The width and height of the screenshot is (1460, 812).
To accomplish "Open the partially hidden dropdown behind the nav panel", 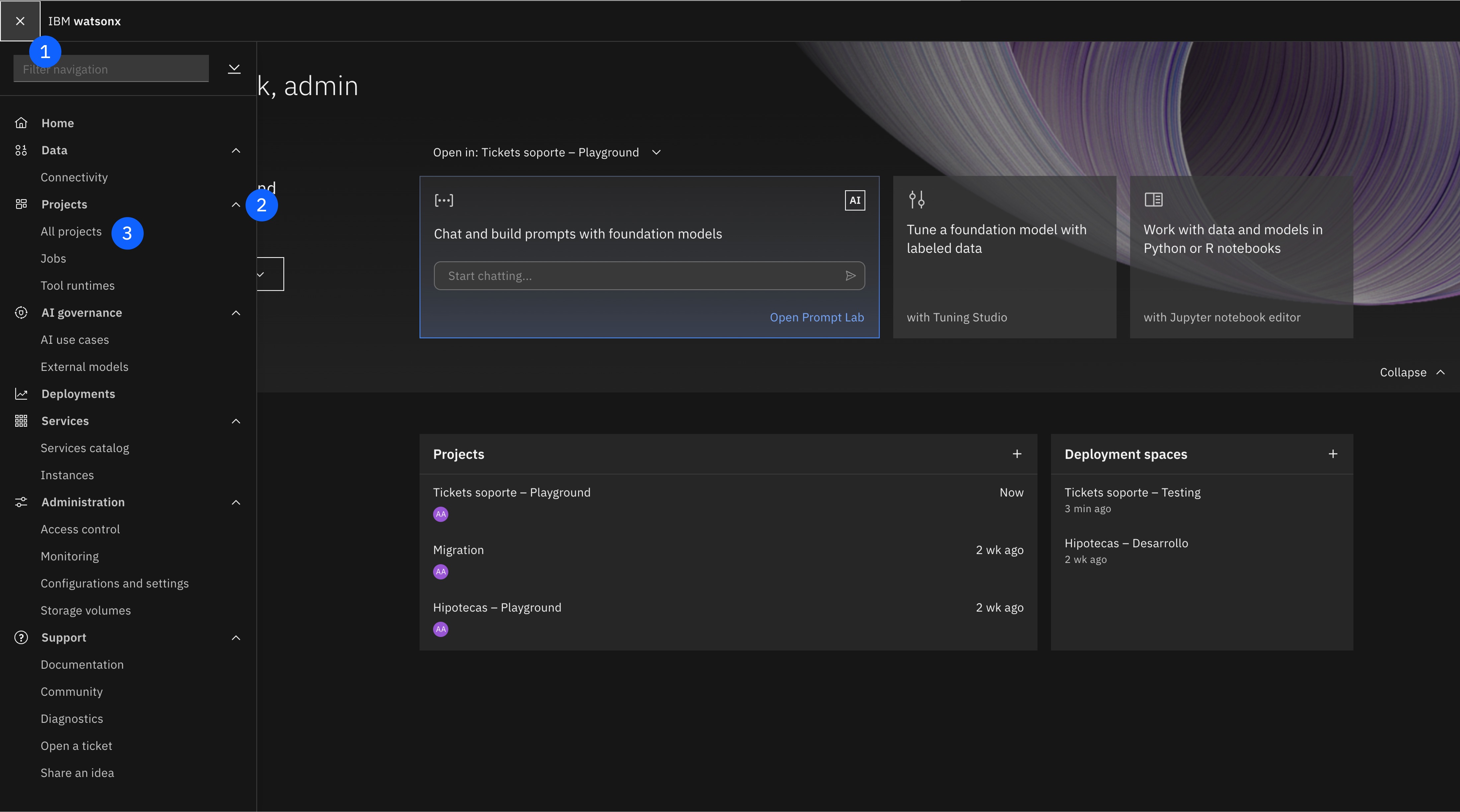I will [270, 274].
